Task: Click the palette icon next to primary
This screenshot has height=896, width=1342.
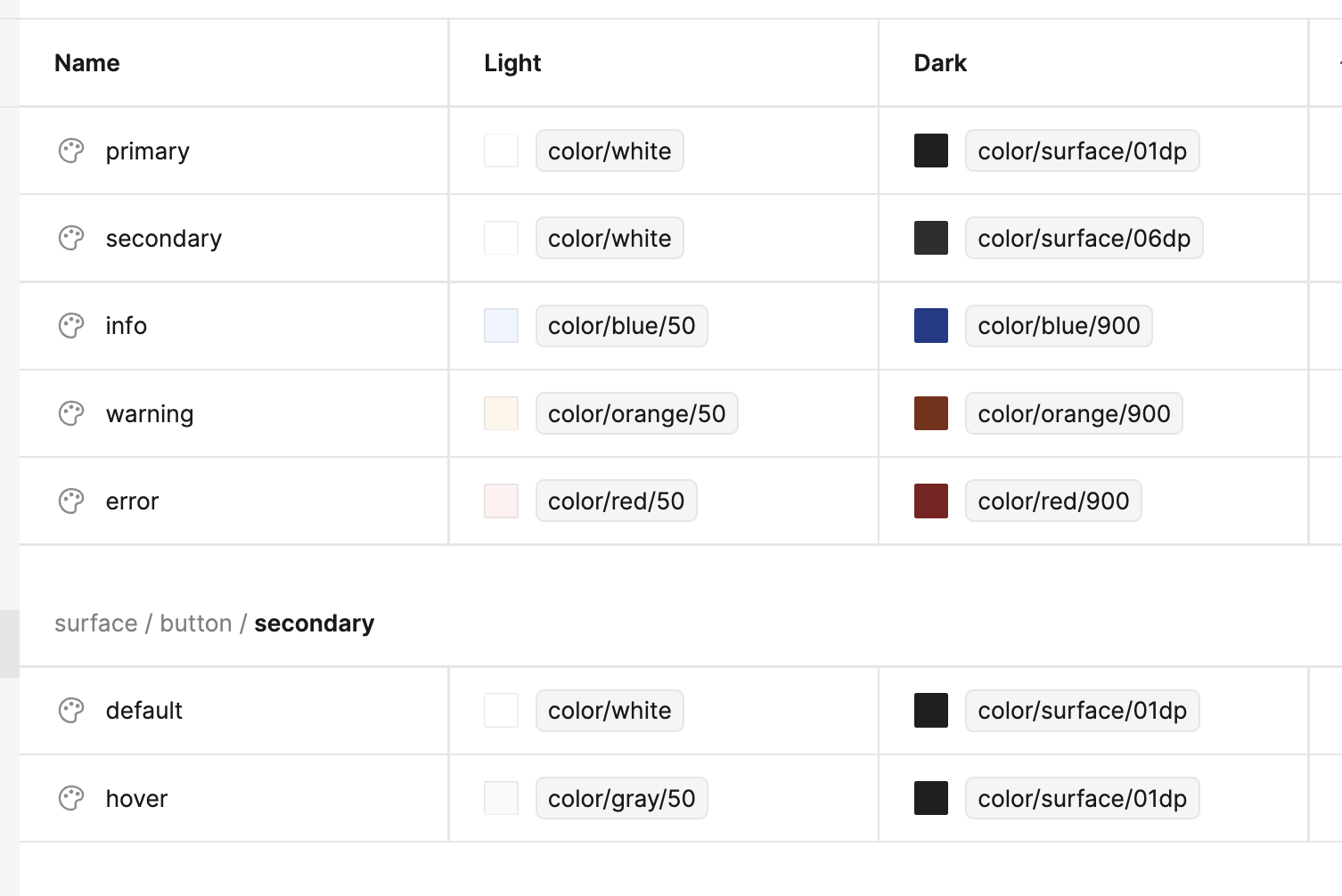Action: [70, 151]
